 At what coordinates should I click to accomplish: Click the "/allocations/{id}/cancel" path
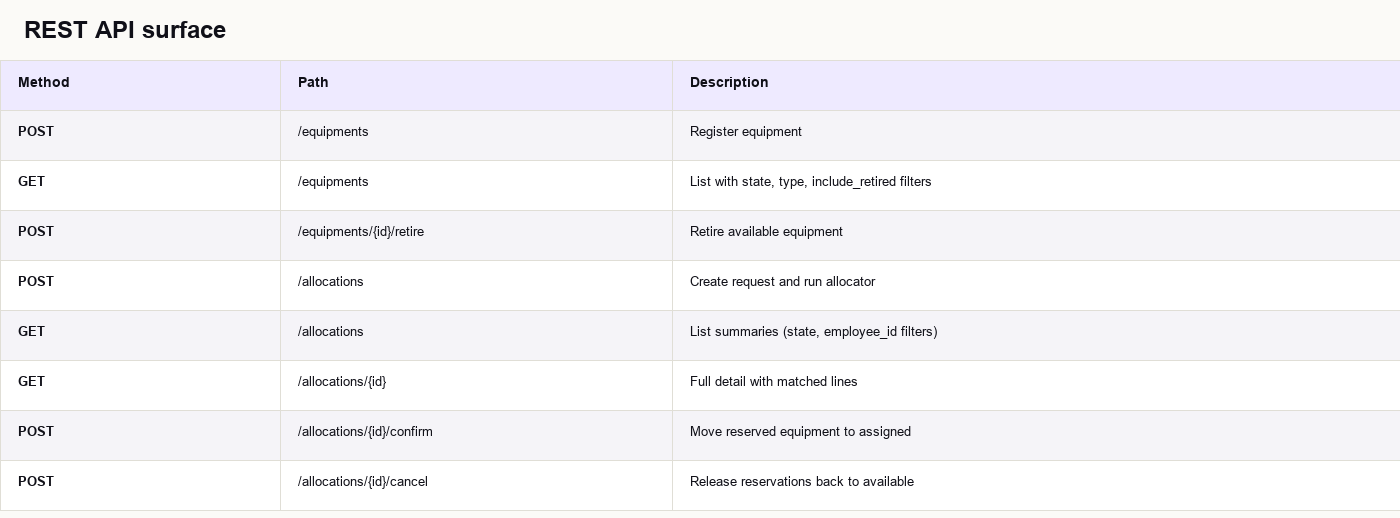[x=363, y=481]
